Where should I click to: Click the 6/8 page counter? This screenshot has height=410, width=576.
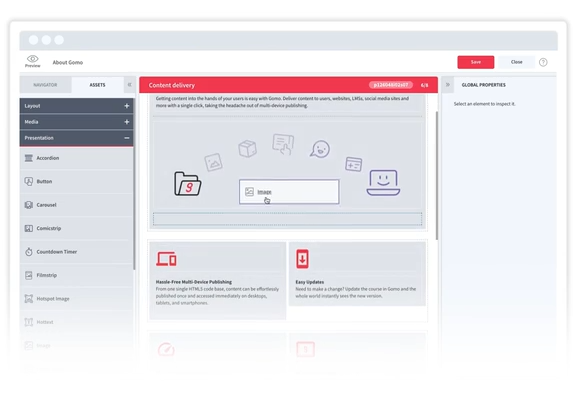coord(424,85)
